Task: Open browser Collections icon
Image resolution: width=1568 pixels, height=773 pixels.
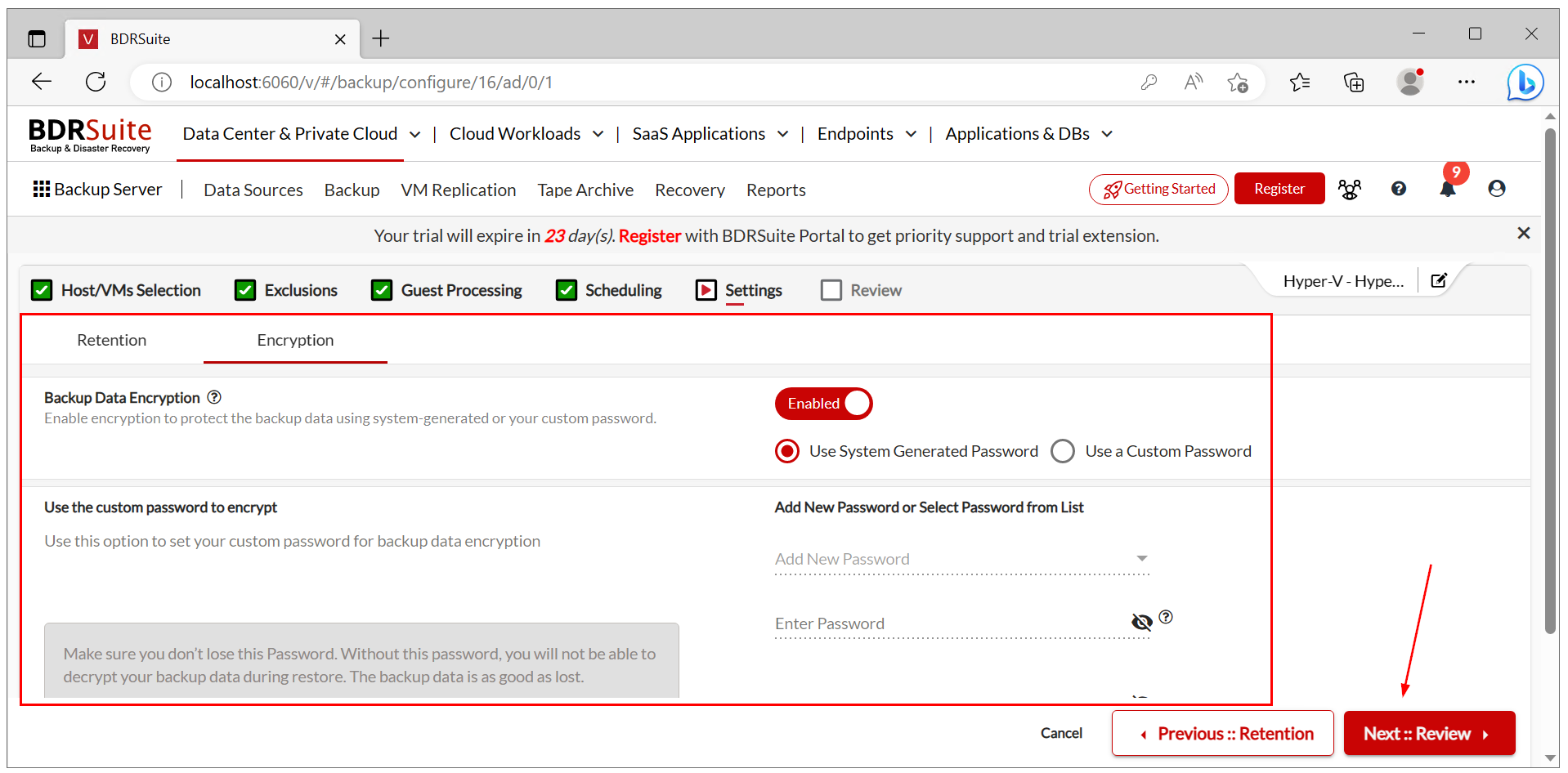Action: (x=1354, y=82)
